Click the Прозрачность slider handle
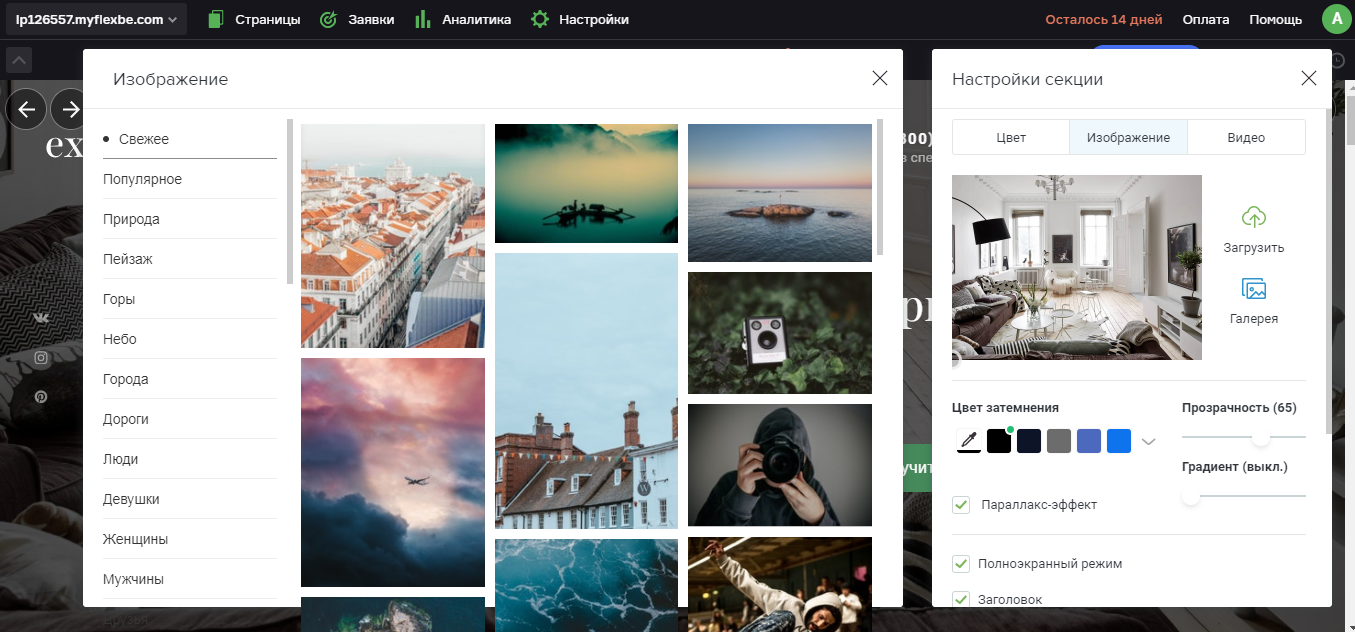Viewport: 1355px width, 632px height. [x=1261, y=437]
